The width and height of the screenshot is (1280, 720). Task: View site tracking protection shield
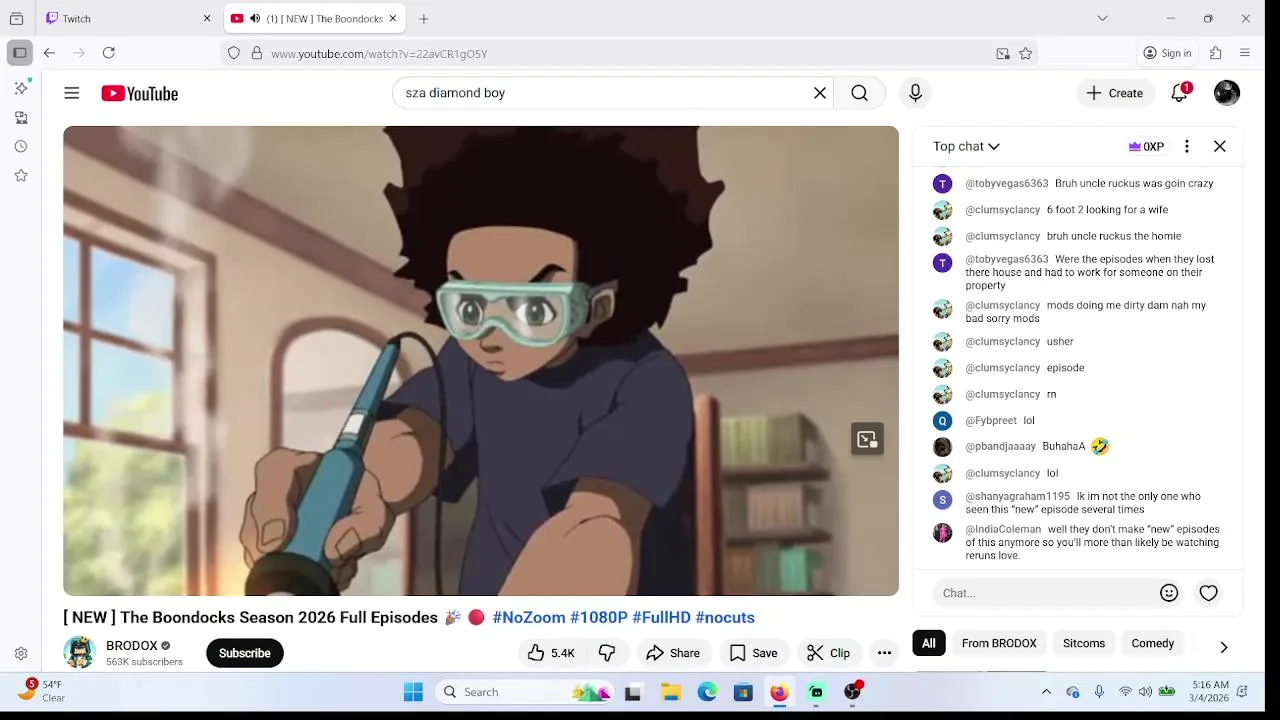click(234, 54)
